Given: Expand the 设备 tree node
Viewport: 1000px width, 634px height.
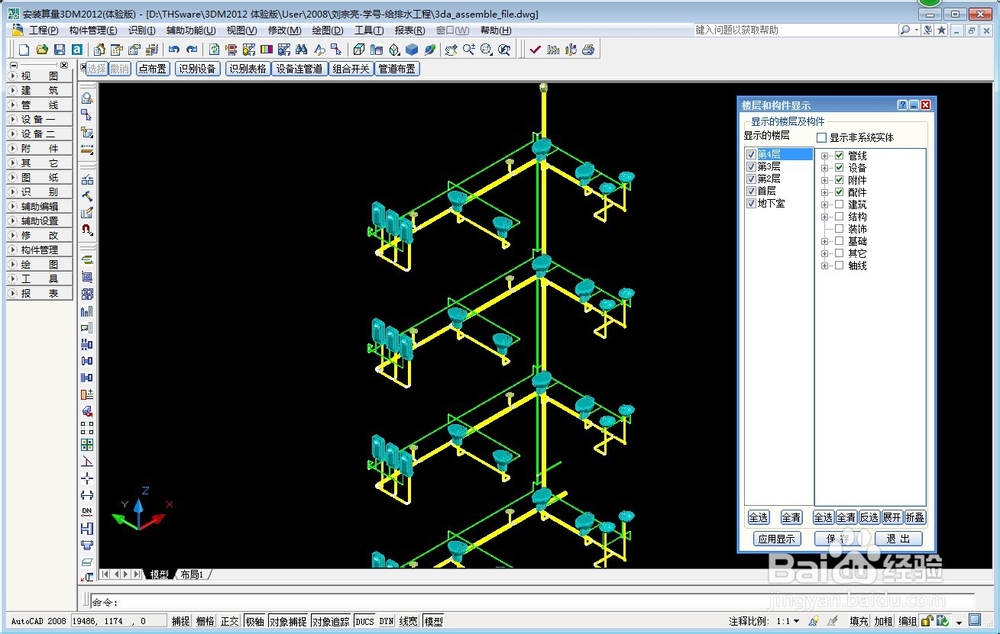Looking at the screenshot, I should [x=825, y=168].
